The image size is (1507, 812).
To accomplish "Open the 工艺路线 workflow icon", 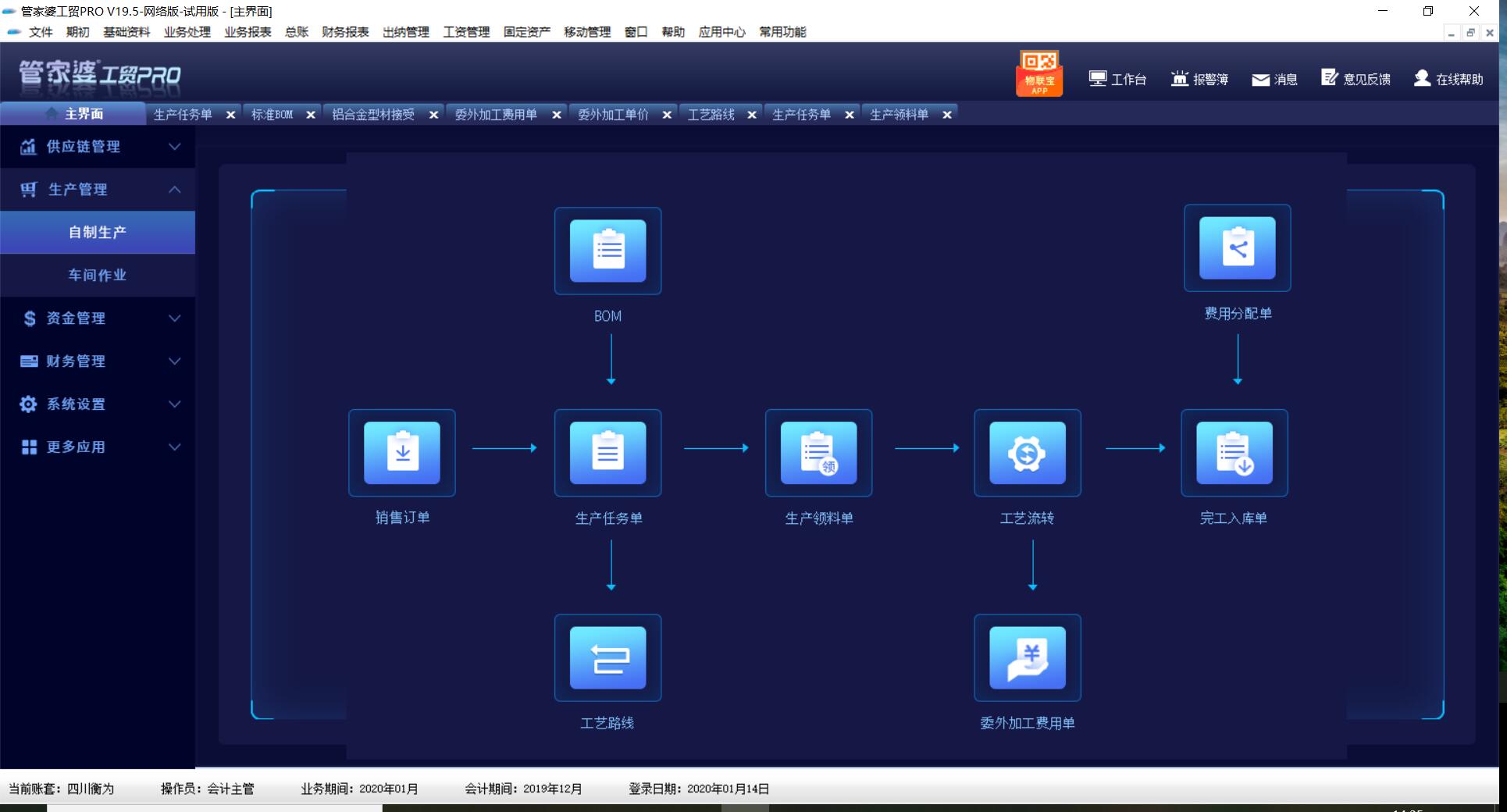I will click(607, 657).
